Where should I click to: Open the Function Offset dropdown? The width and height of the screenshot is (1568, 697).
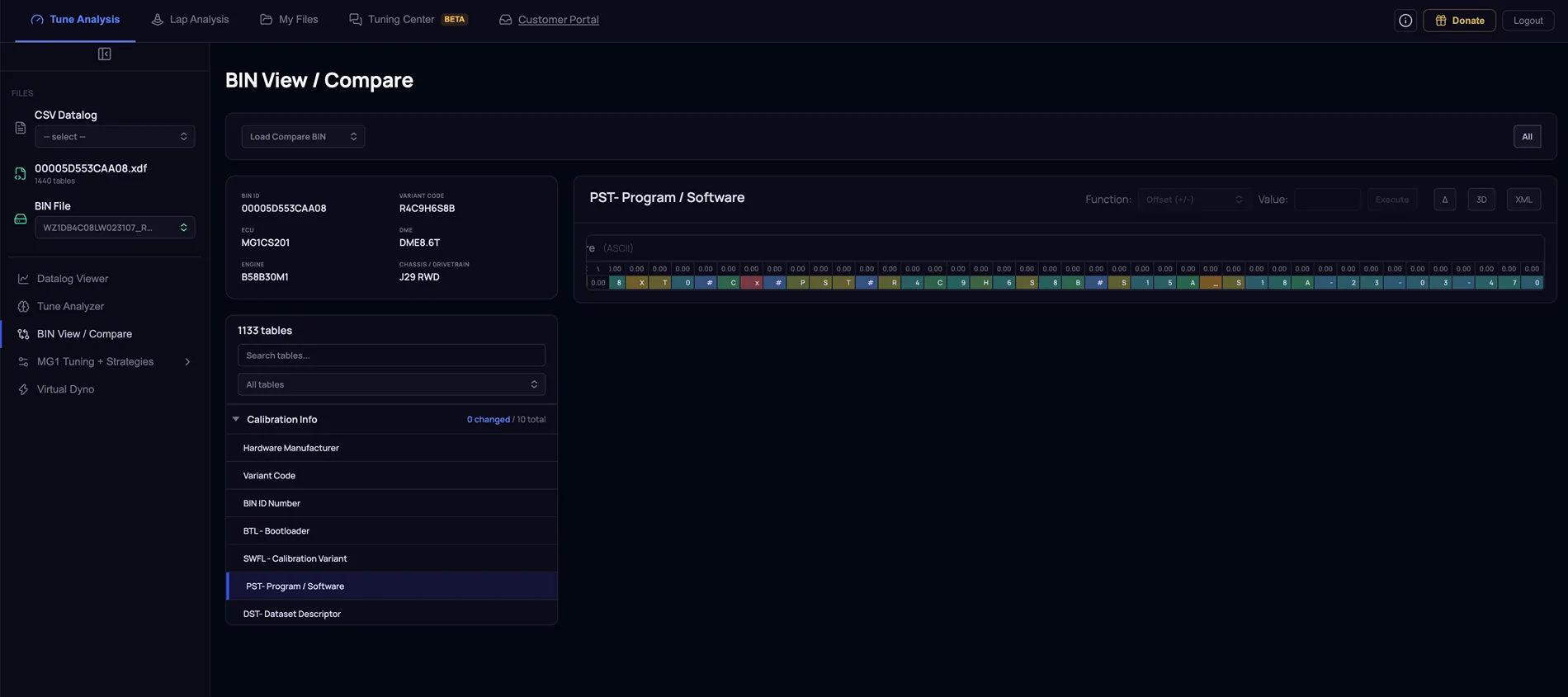(1193, 200)
